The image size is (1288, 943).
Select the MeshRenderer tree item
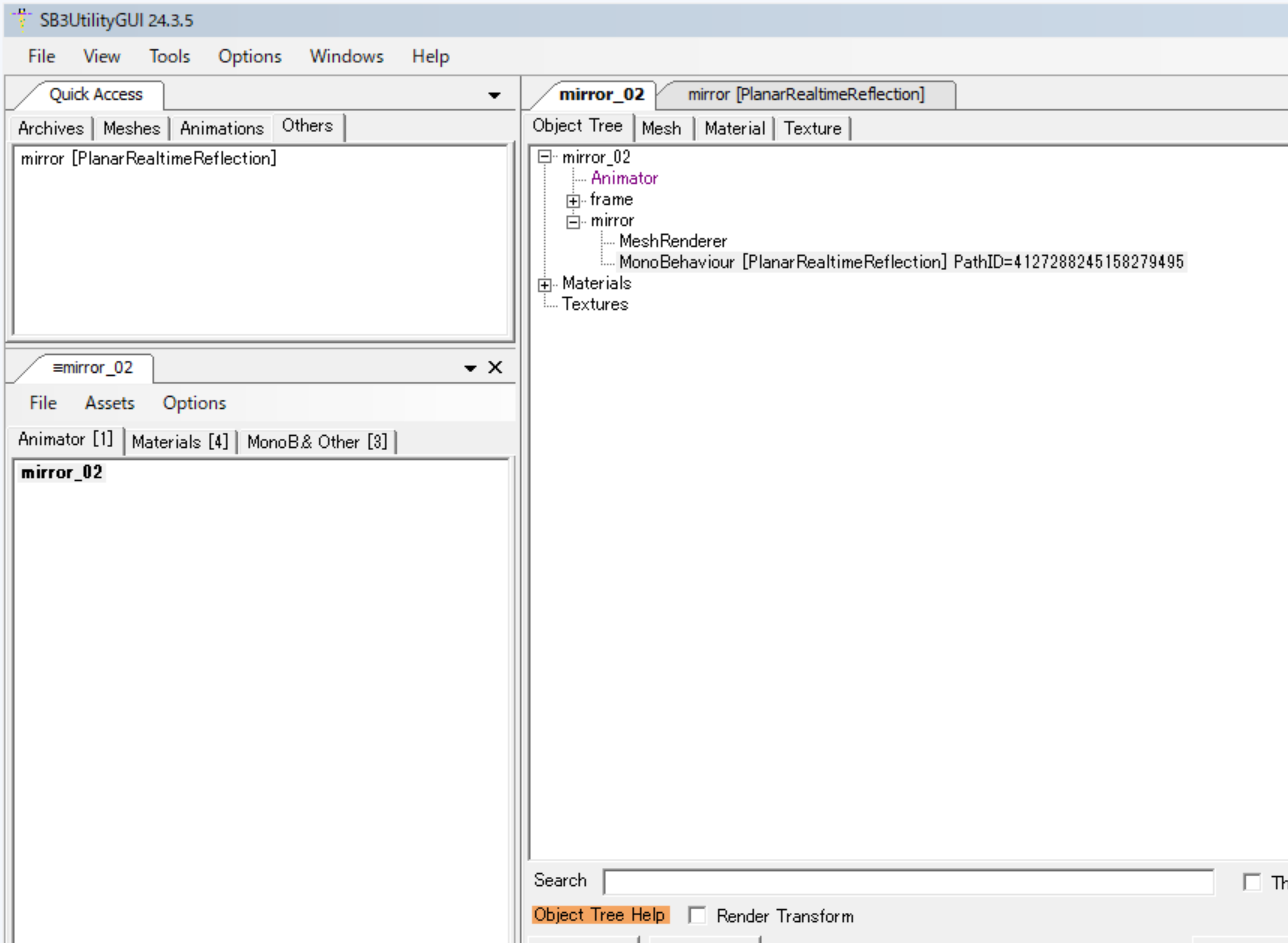click(673, 241)
